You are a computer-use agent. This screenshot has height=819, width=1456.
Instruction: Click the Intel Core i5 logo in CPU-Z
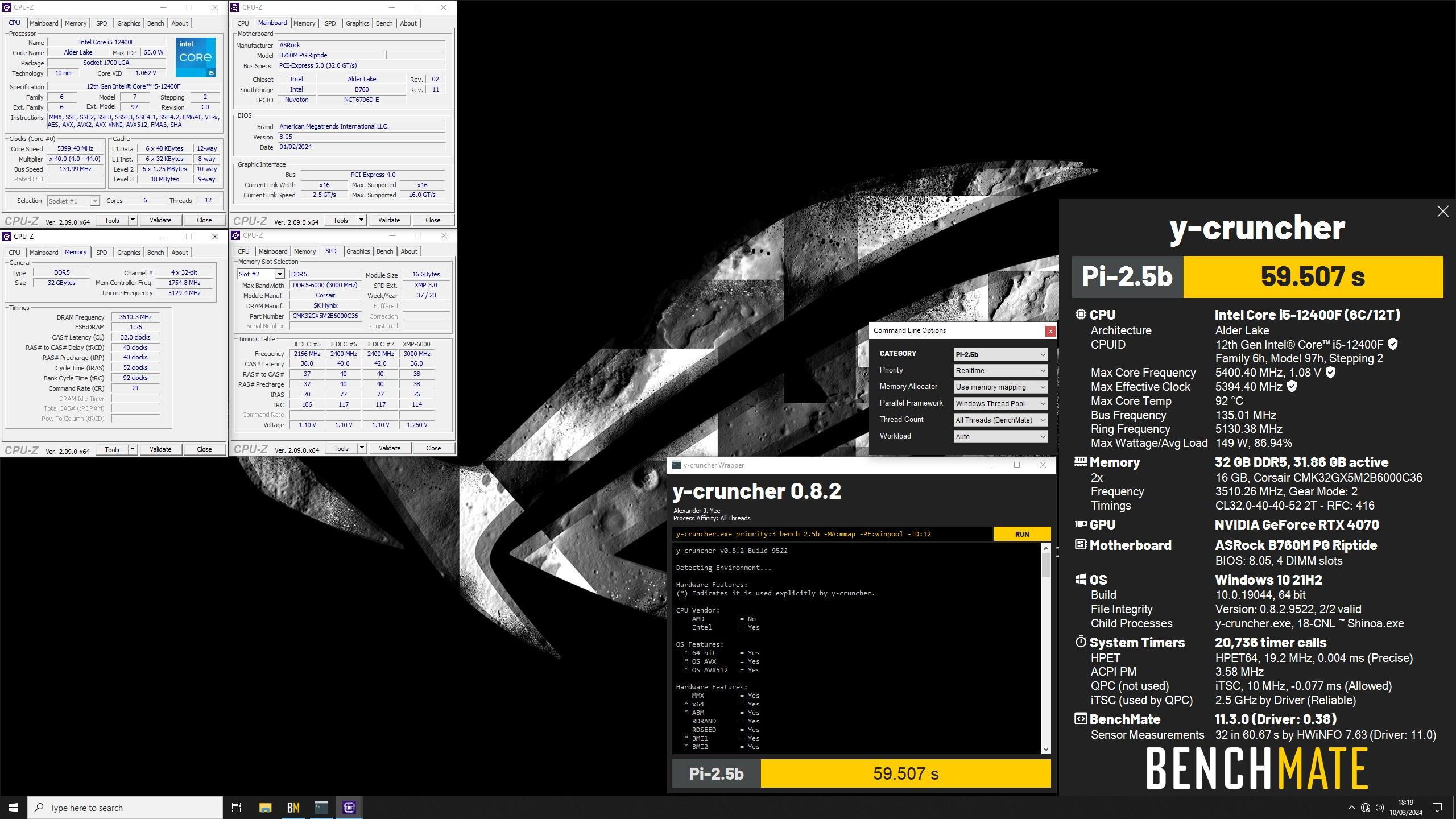[195, 57]
